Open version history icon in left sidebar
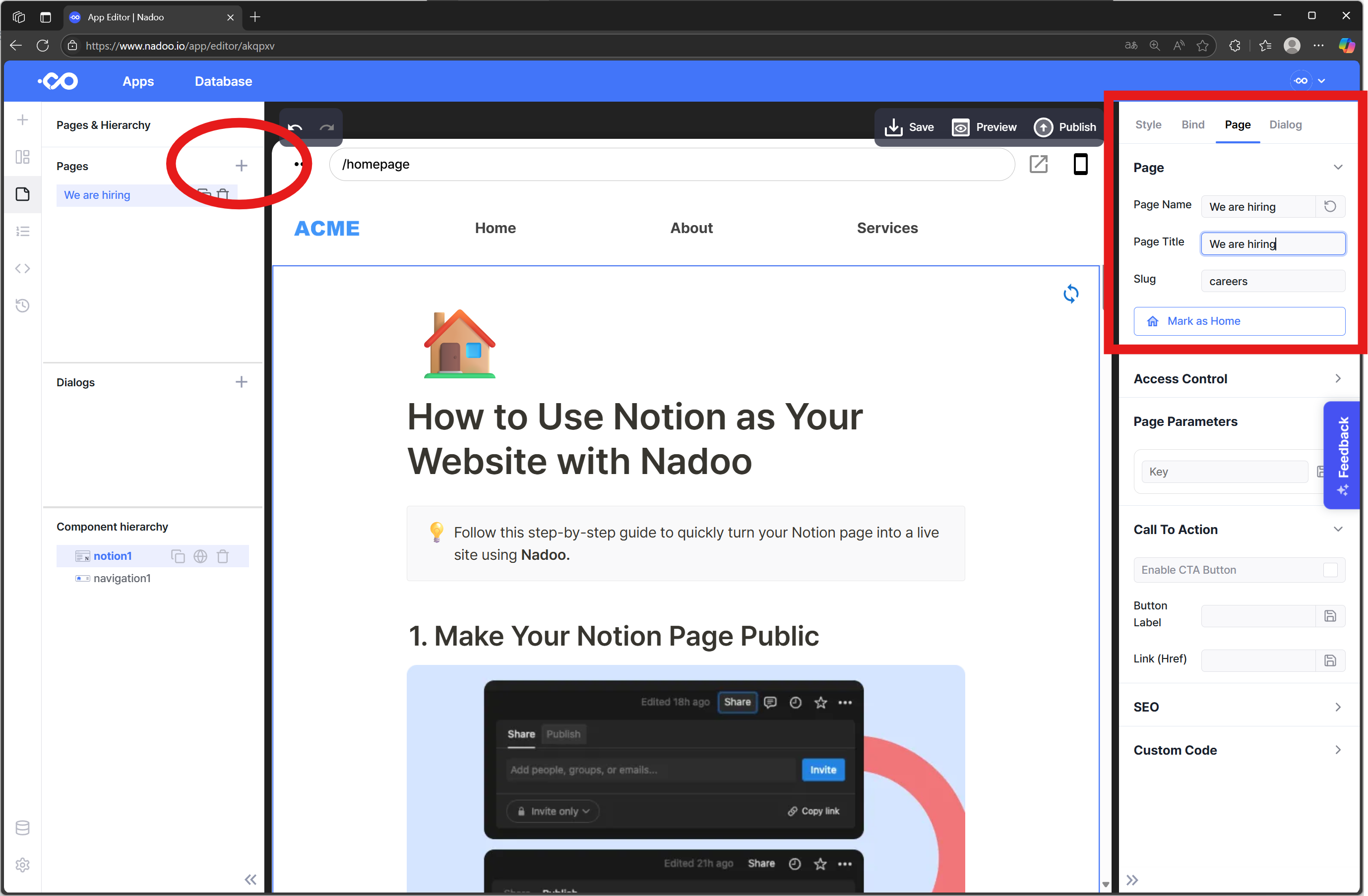Screen dimensions: 1368x896 tap(23, 305)
